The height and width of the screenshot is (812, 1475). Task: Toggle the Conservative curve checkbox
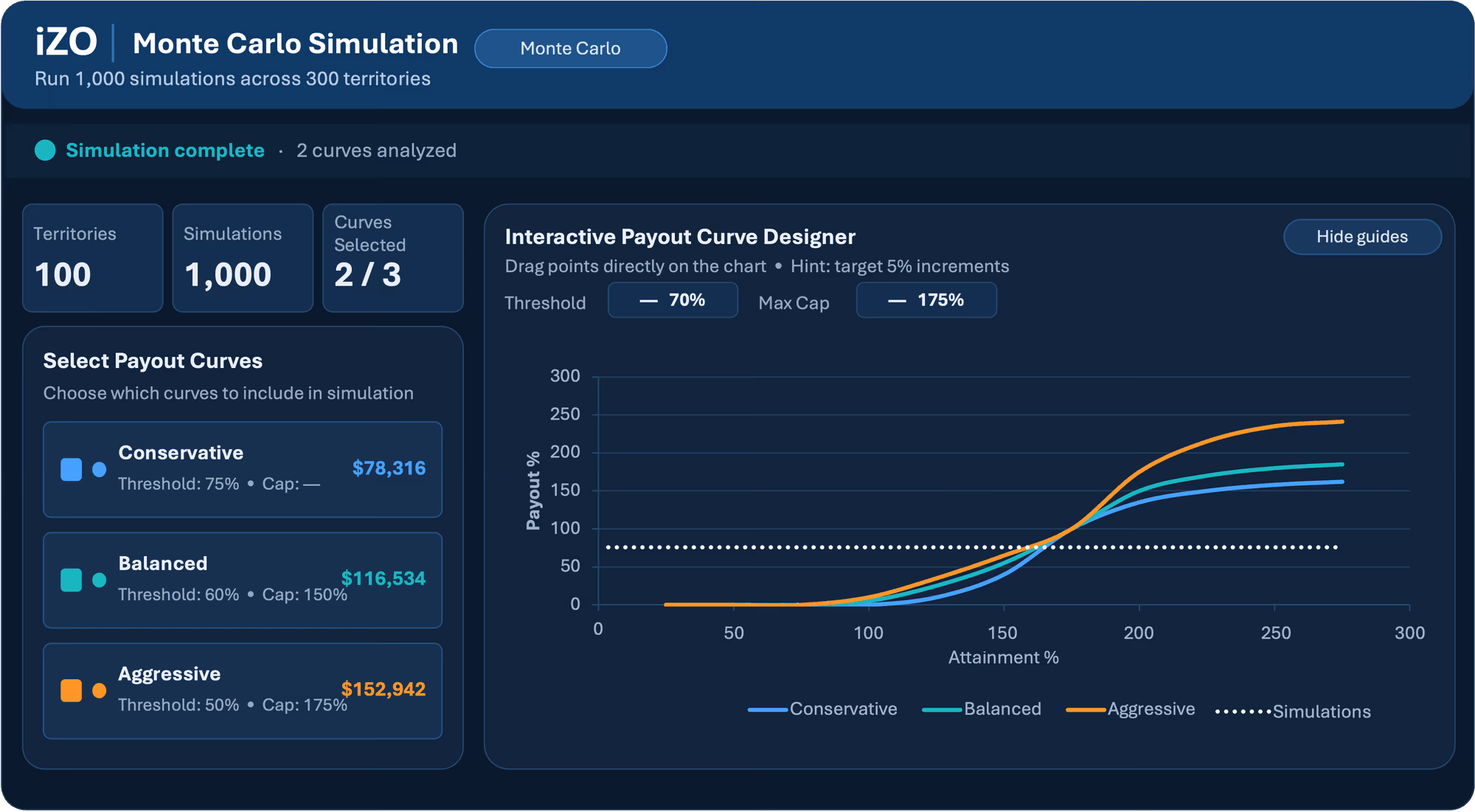coord(71,469)
